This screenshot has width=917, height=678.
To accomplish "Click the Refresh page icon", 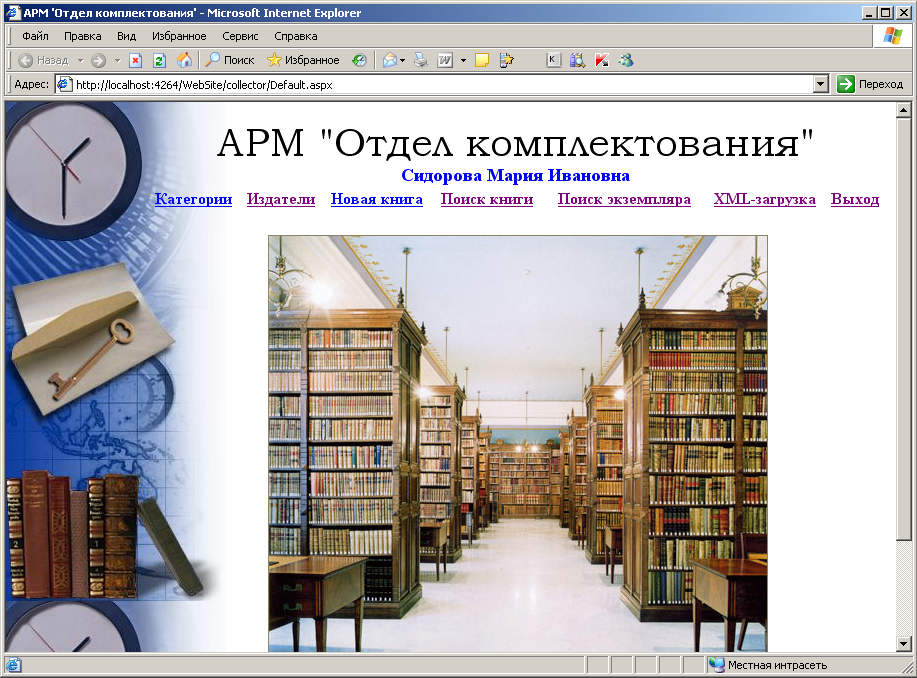I will coord(160,60).
